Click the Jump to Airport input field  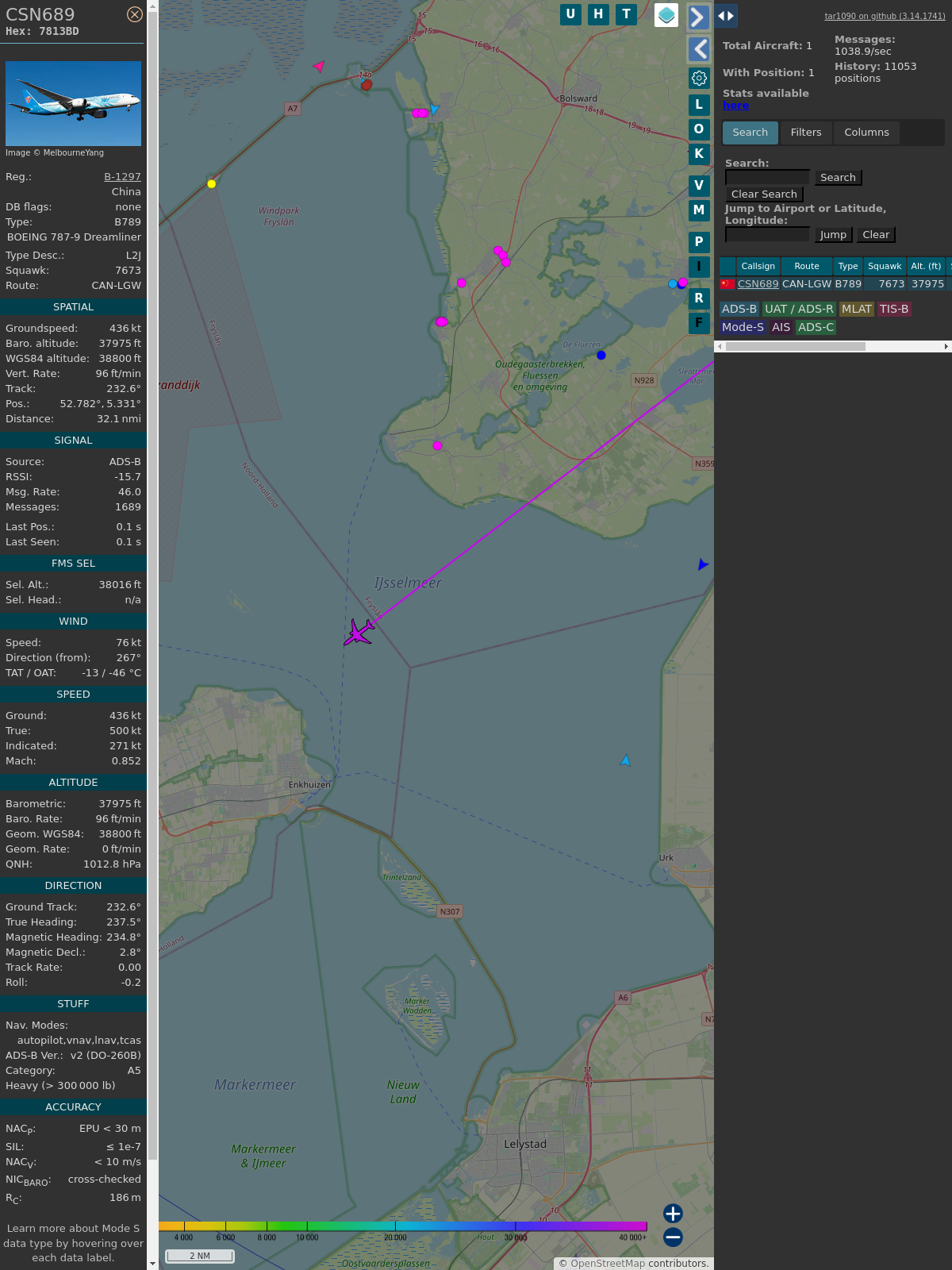767,234
